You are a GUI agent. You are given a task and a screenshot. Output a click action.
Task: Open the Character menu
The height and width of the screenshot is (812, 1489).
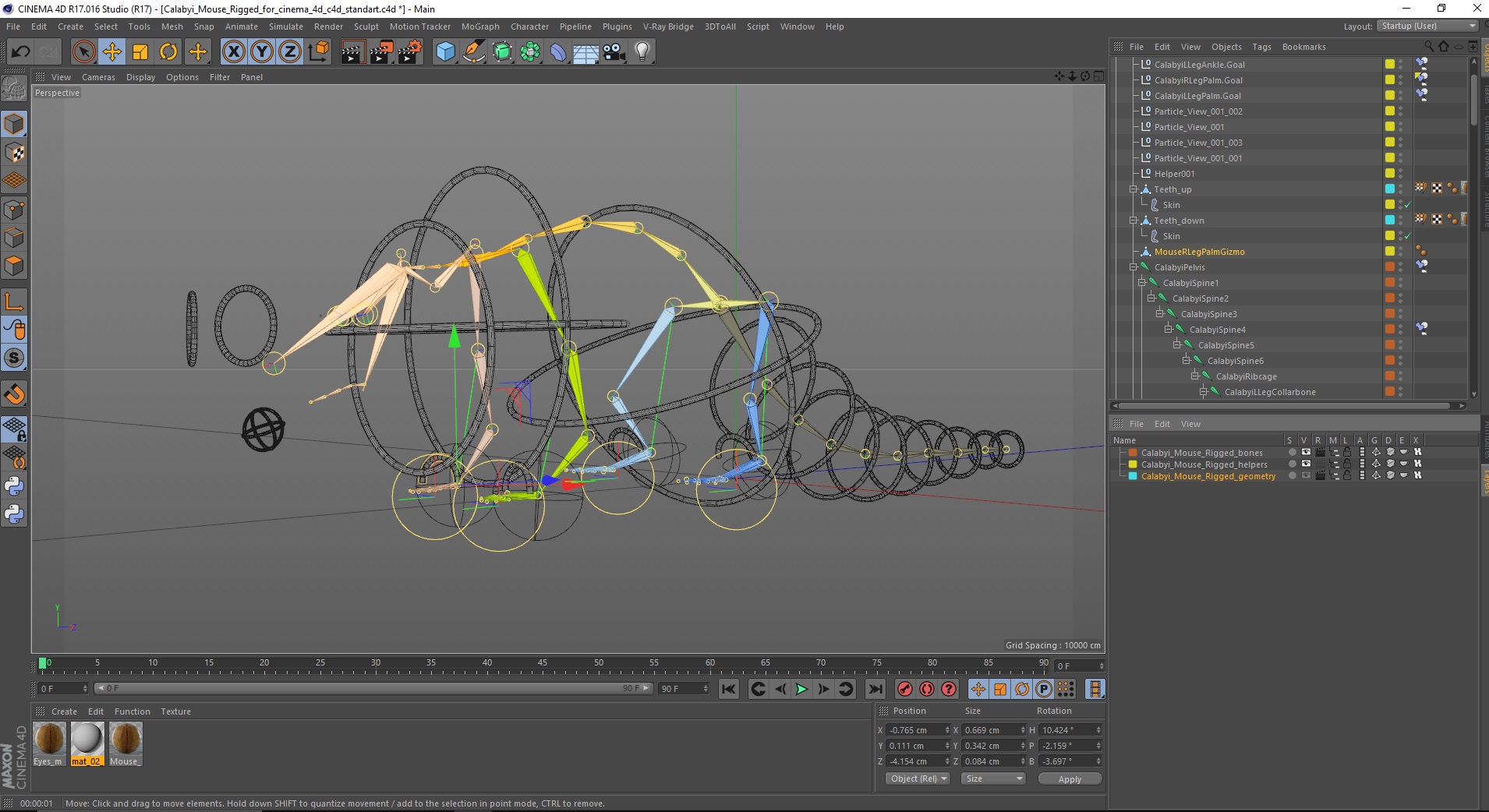529,26
